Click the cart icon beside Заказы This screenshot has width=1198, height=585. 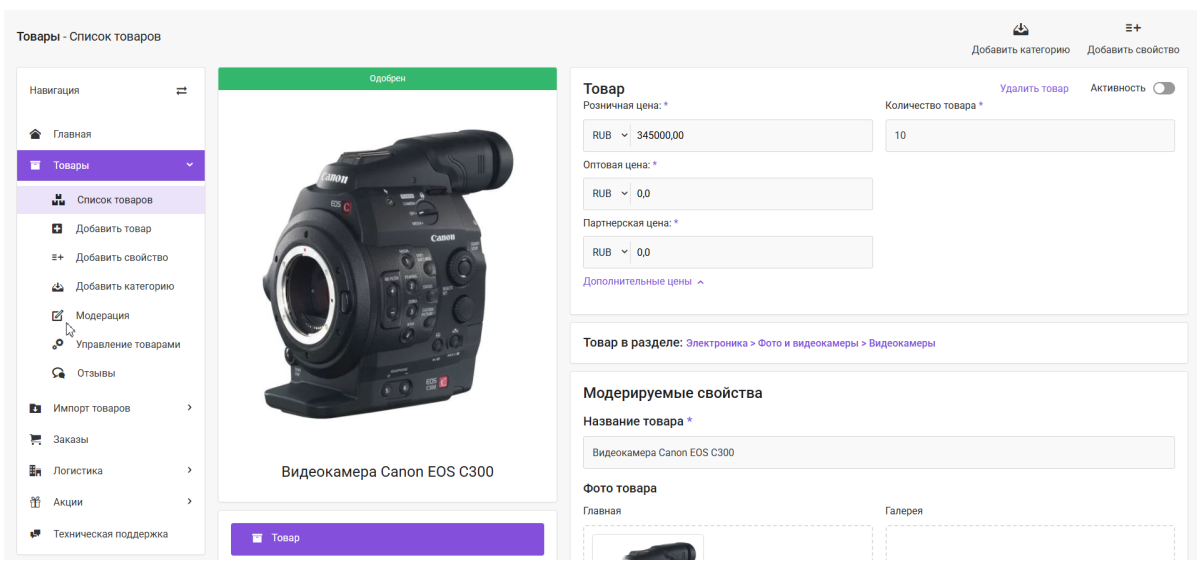[x=35, y=440]
